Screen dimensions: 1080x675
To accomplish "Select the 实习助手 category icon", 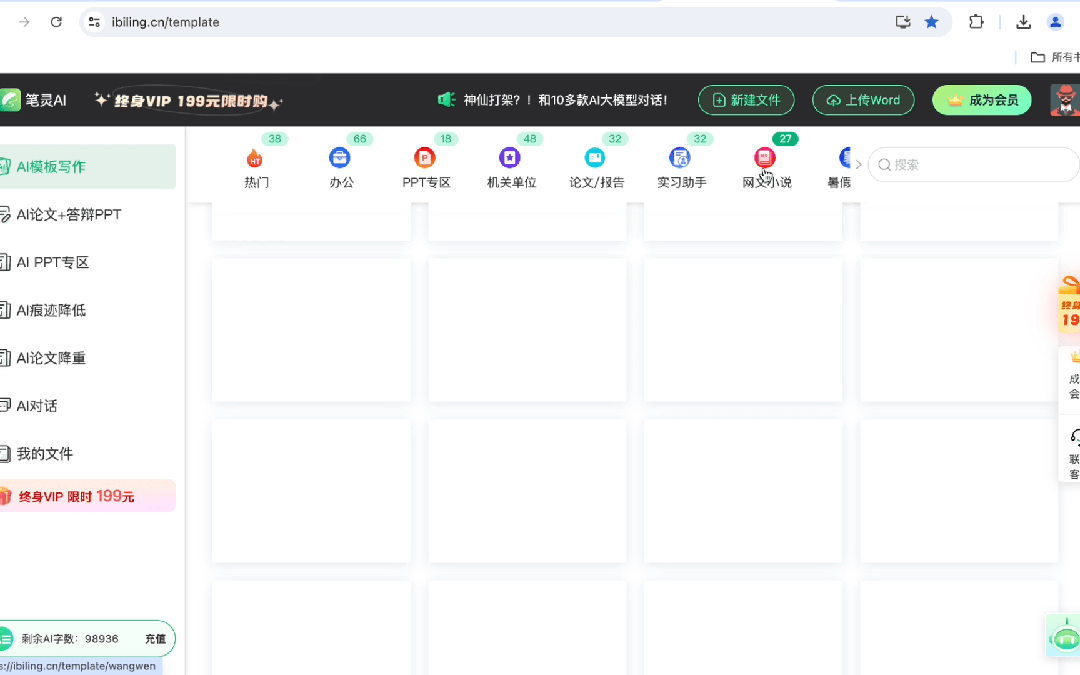I will pos(680,158).
